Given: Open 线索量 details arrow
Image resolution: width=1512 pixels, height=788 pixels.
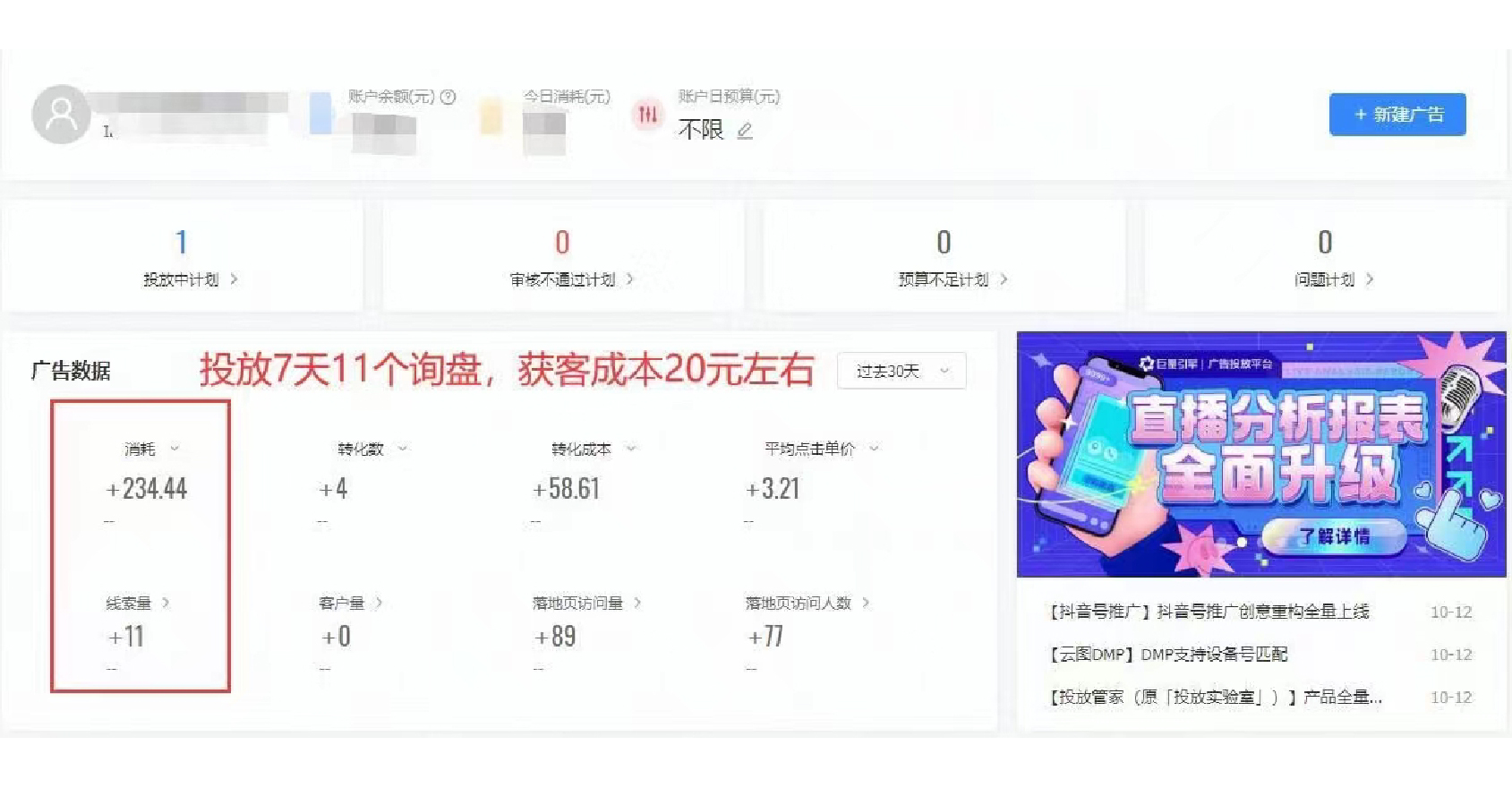Looking at the screenshot, I should 166,603.
